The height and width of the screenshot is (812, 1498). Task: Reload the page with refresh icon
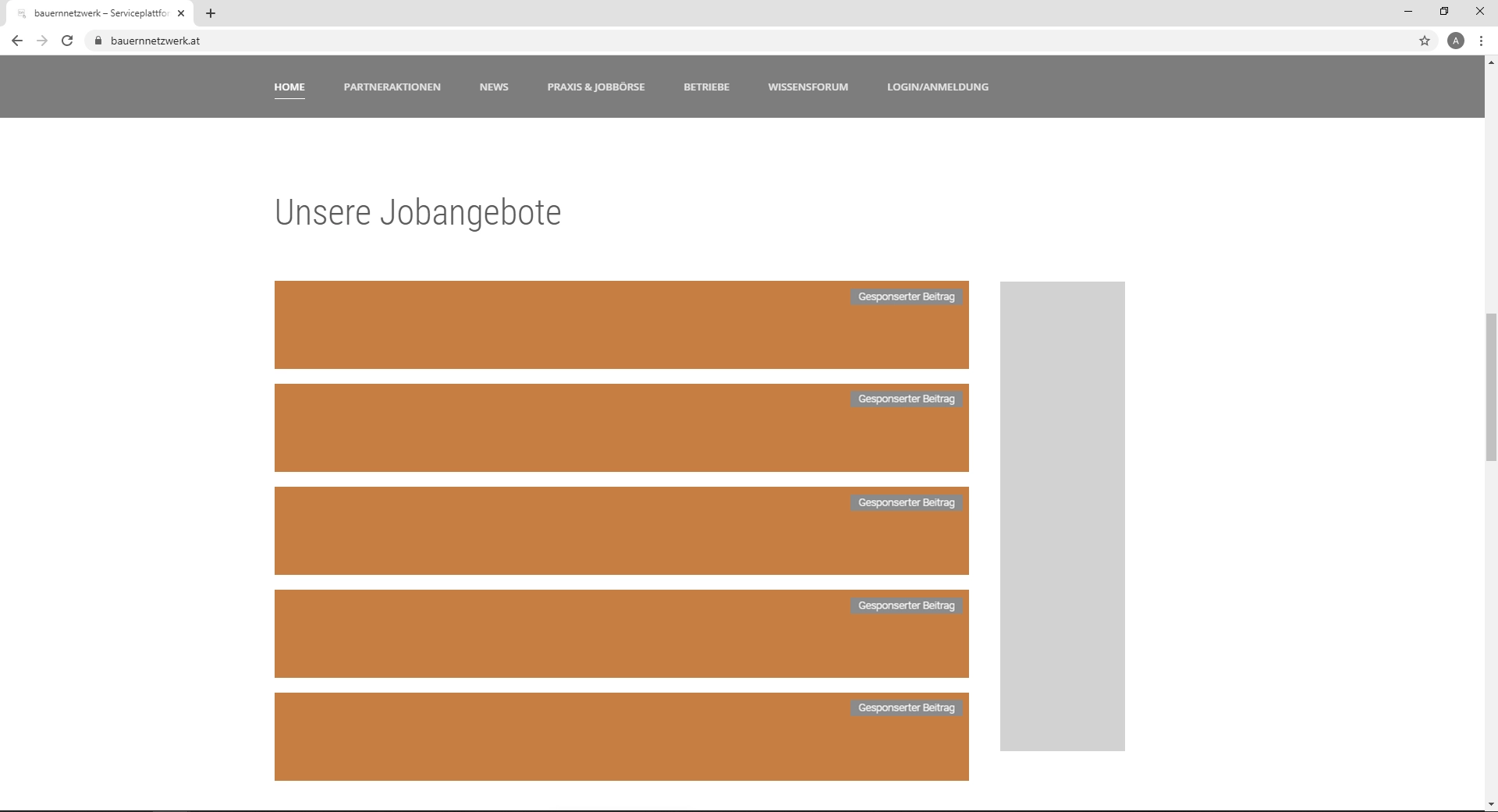[67, 41]
